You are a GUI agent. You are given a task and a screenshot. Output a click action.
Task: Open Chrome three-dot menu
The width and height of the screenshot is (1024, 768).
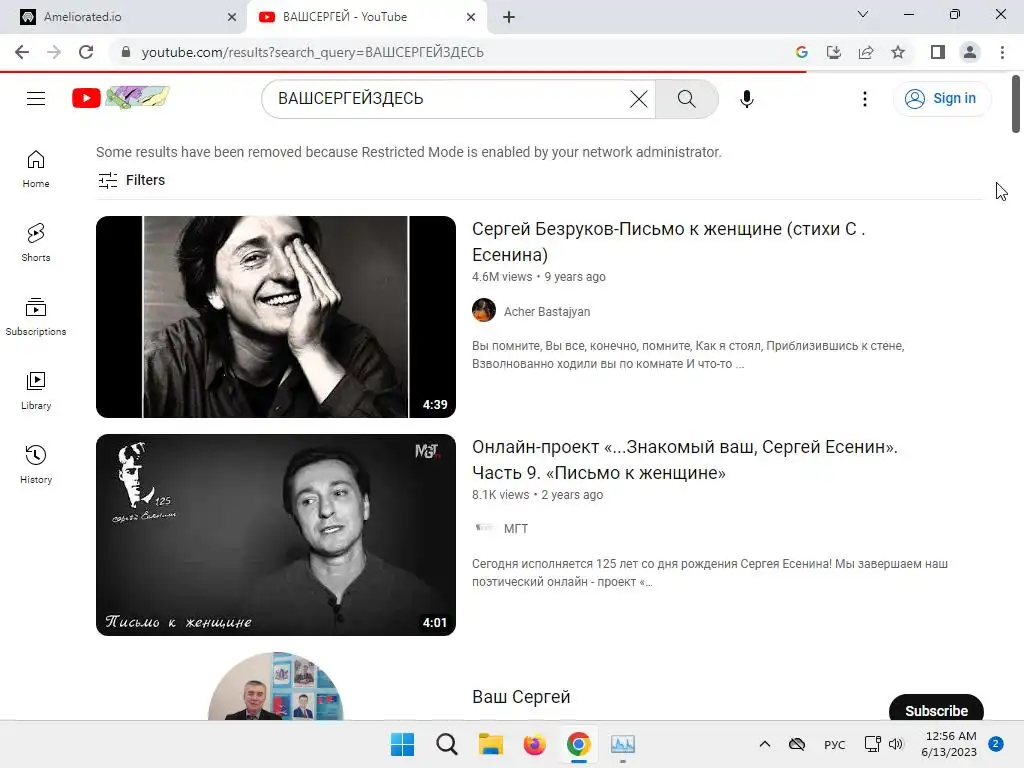tap(1002, 52)
